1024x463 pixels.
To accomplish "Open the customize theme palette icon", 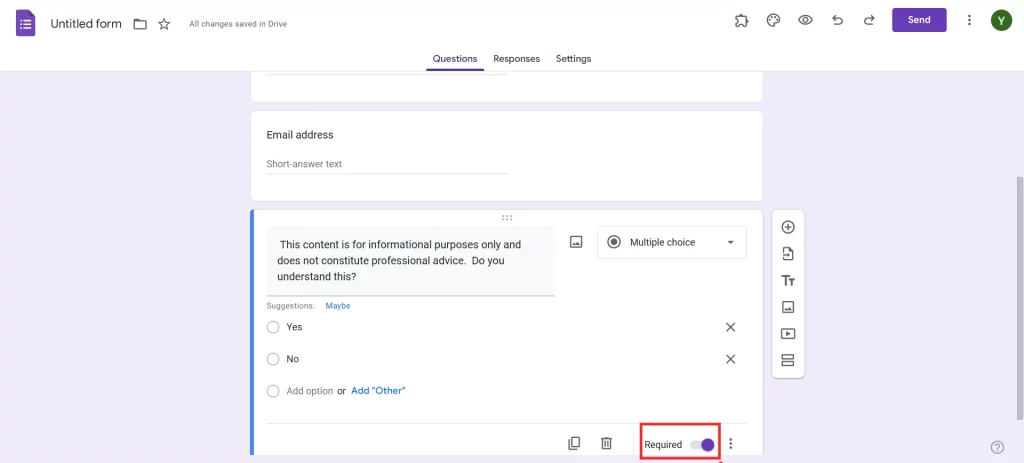I will 773,20.
